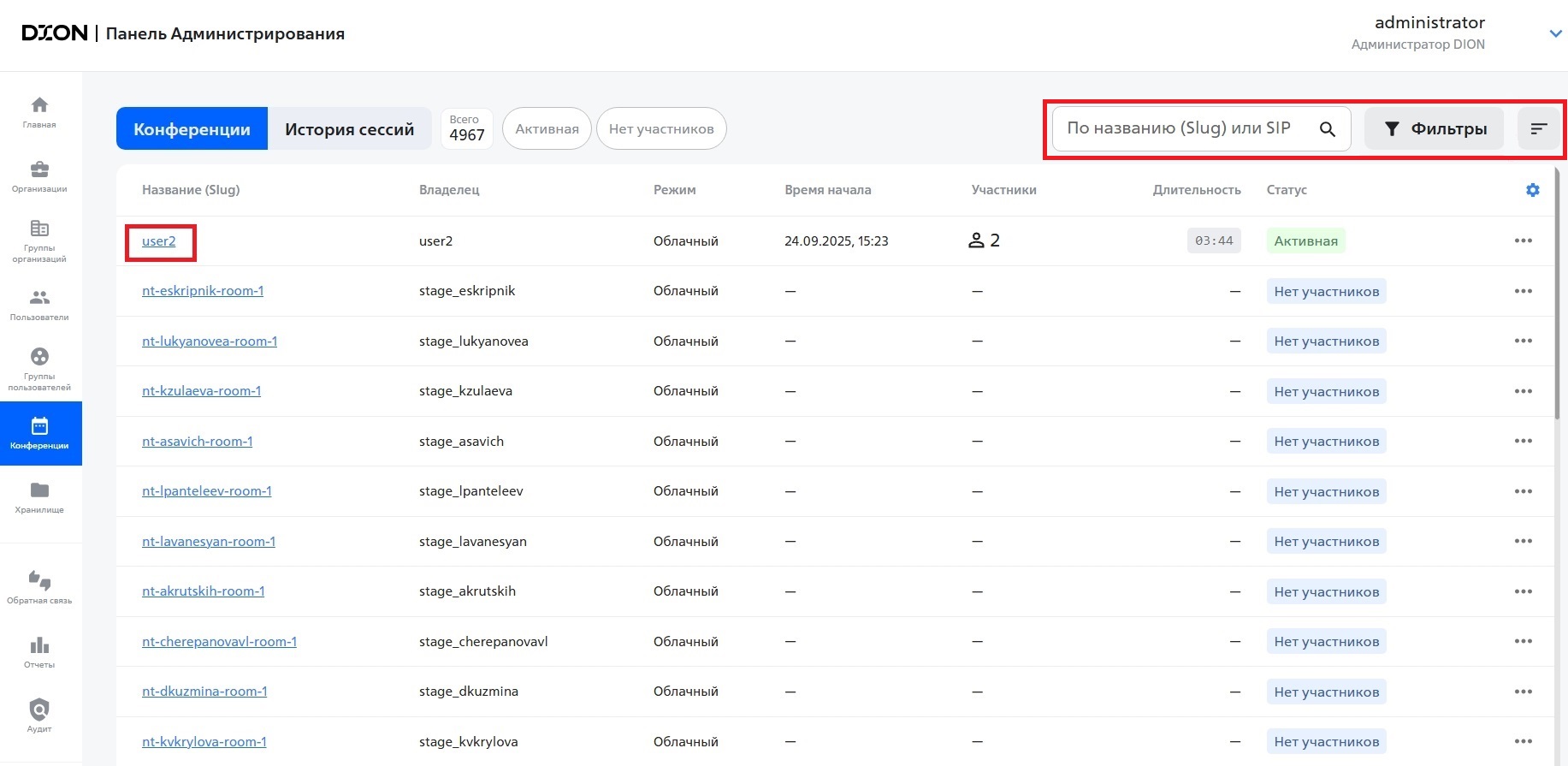
Task: Select the Конференции tab
Action: (x=192, y=129)
